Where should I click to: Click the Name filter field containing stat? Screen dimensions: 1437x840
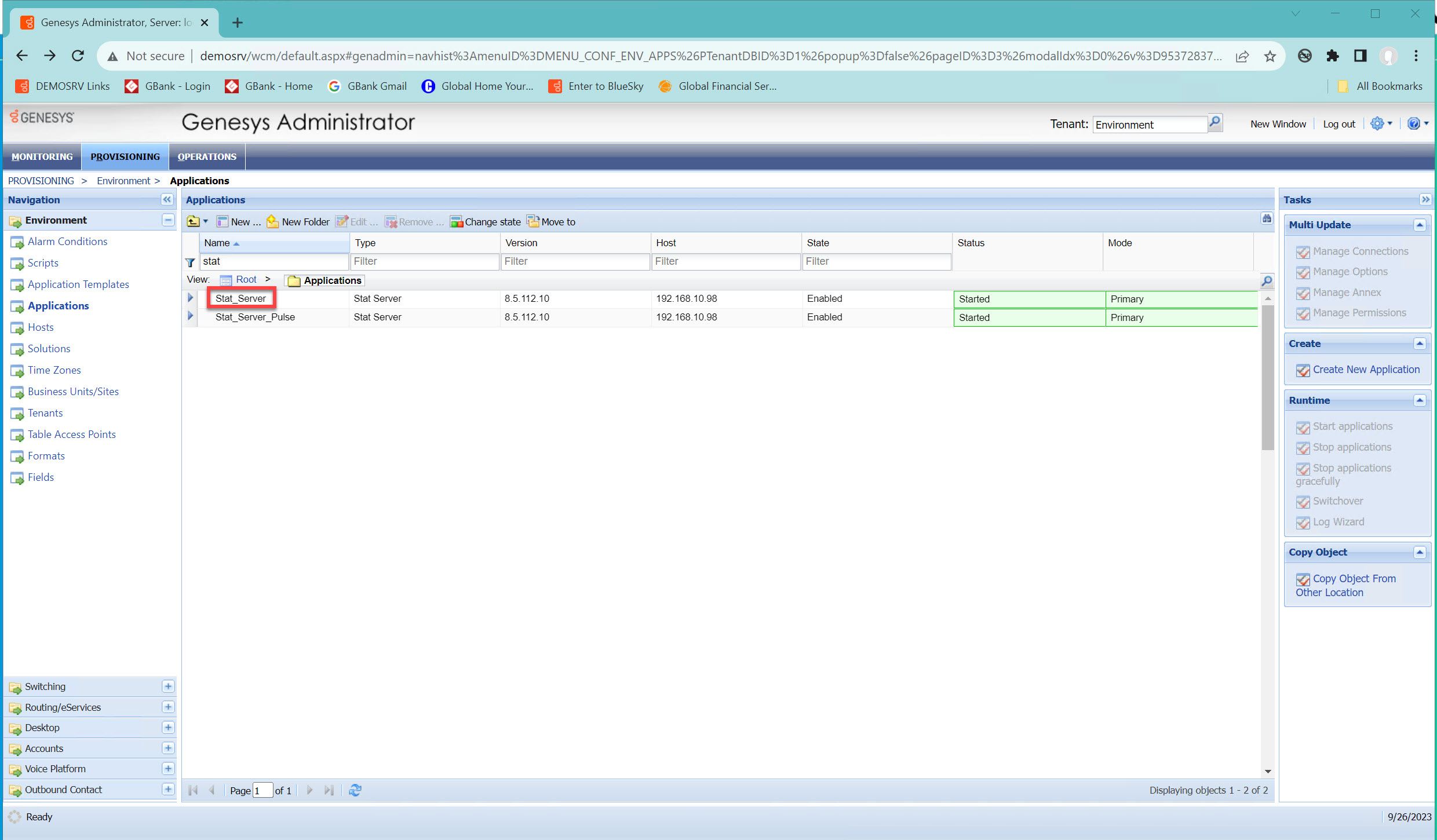pos(274,261)
